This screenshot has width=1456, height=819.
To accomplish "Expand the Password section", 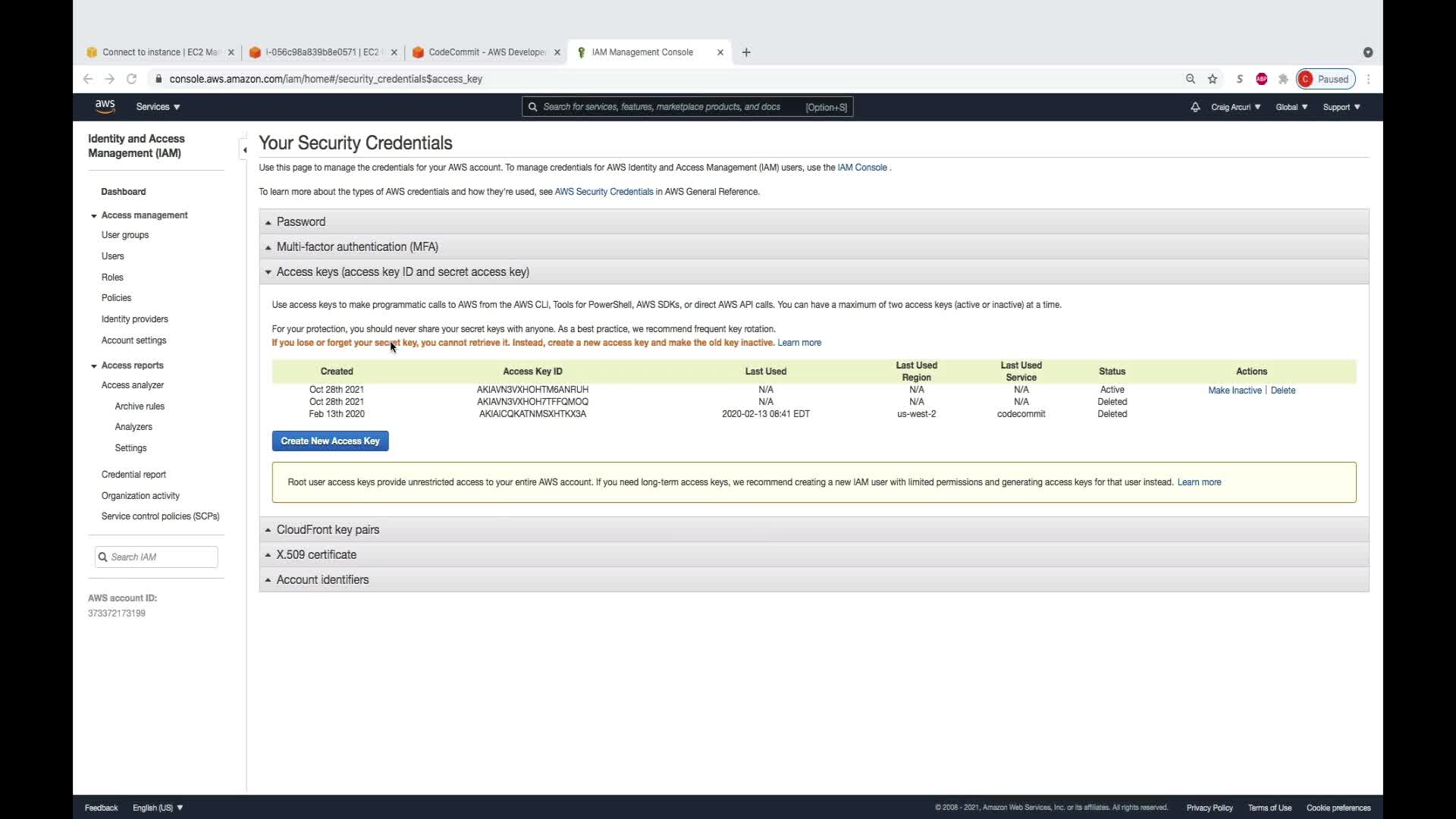I will [301, 221].
